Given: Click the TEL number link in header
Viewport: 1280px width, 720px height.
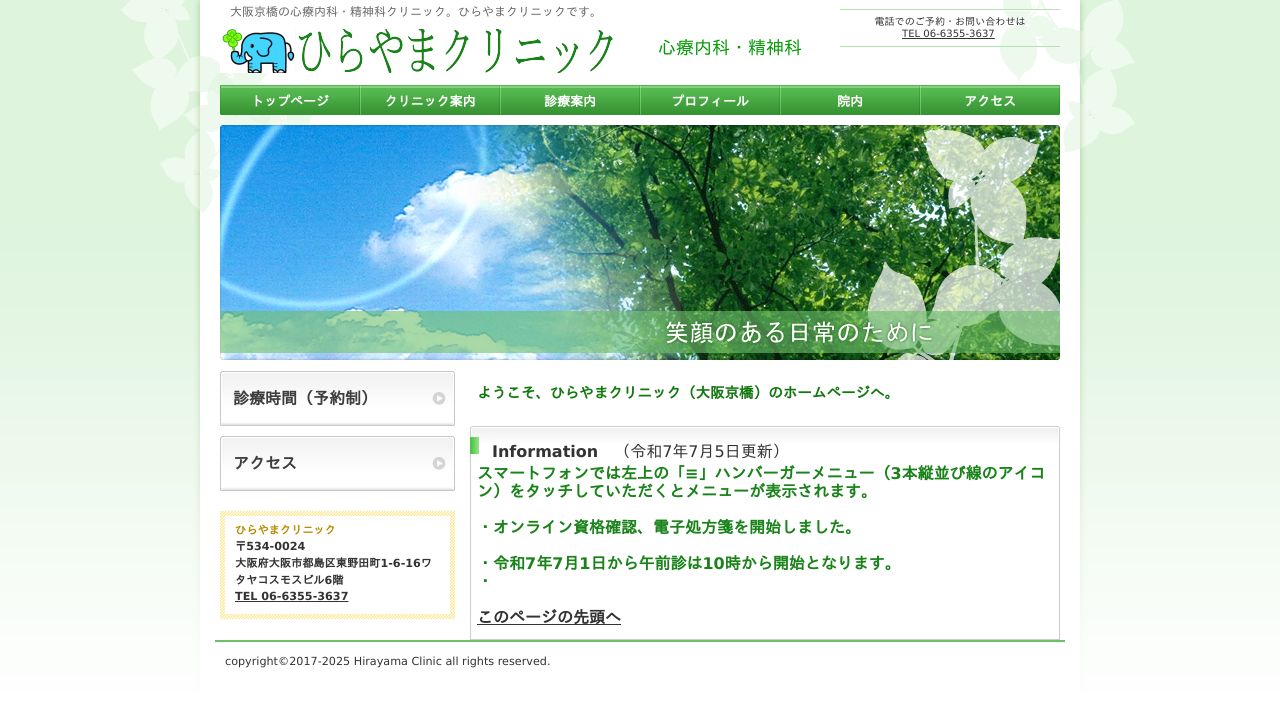Looking at the screenshot, I should pos(948,34).
